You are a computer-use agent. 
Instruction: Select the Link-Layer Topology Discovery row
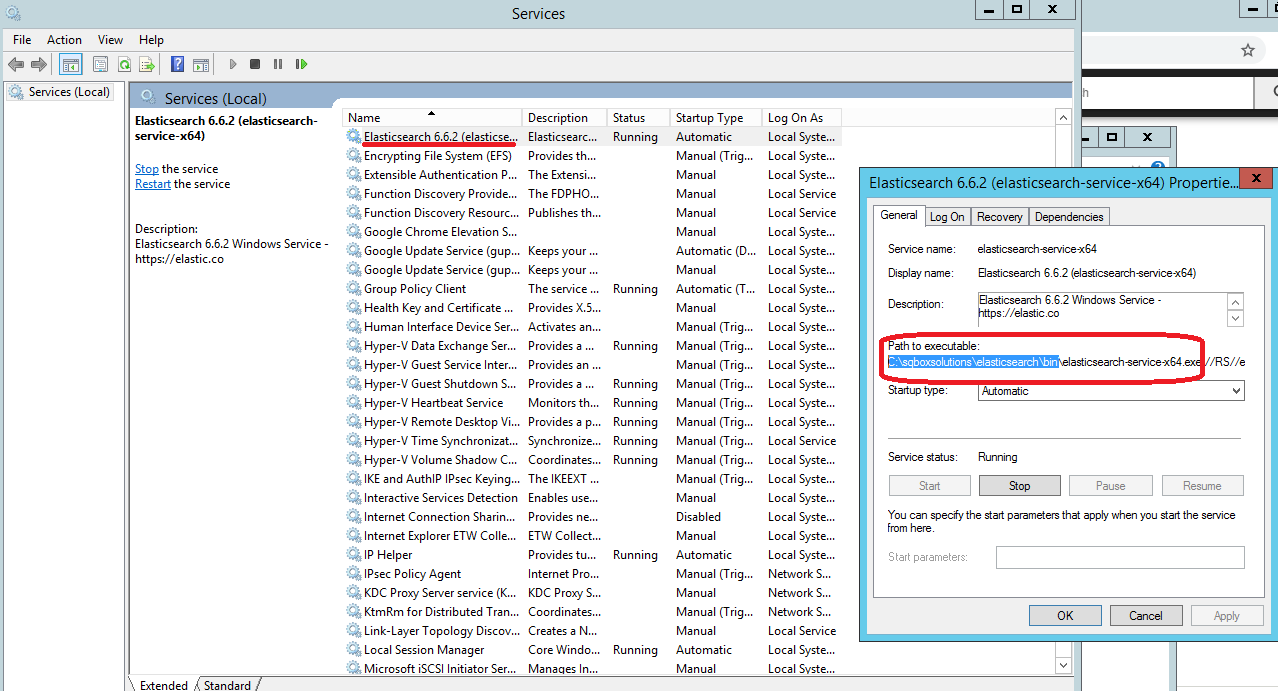(x=593, y=630)
